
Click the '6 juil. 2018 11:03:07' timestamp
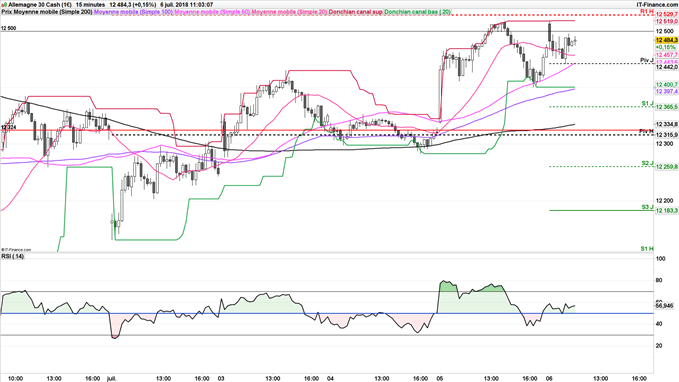tap(187, 5)
